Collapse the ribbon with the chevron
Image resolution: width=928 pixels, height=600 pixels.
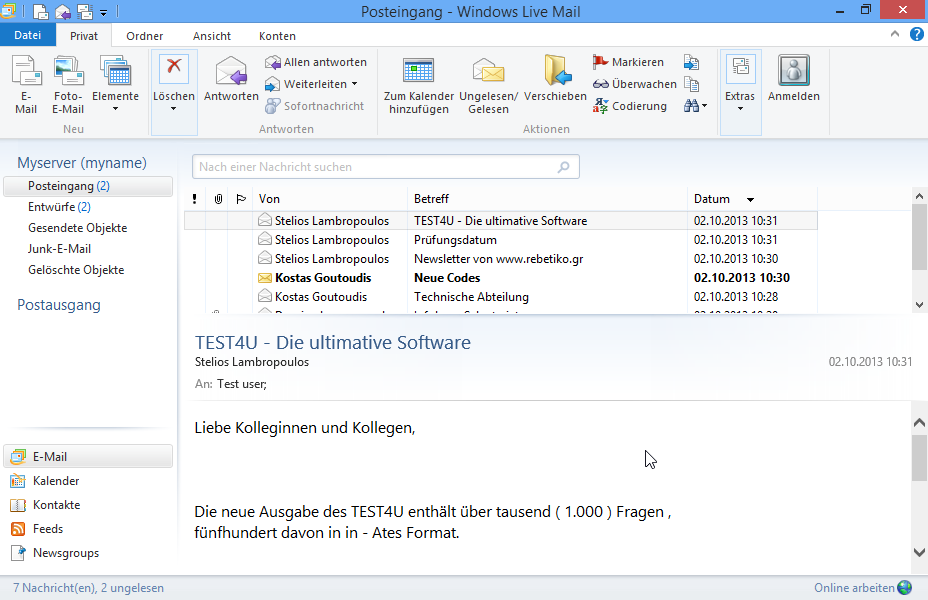895,34
